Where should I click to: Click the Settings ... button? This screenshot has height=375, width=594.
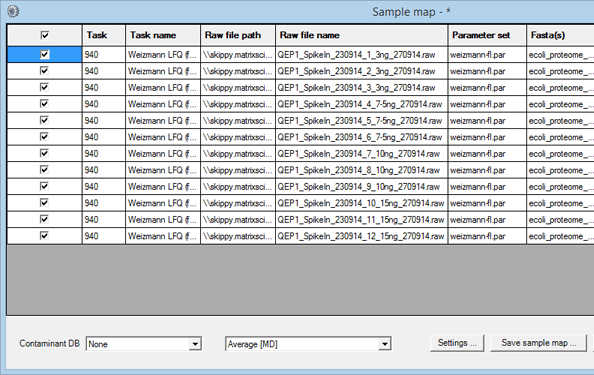point(457,343)
